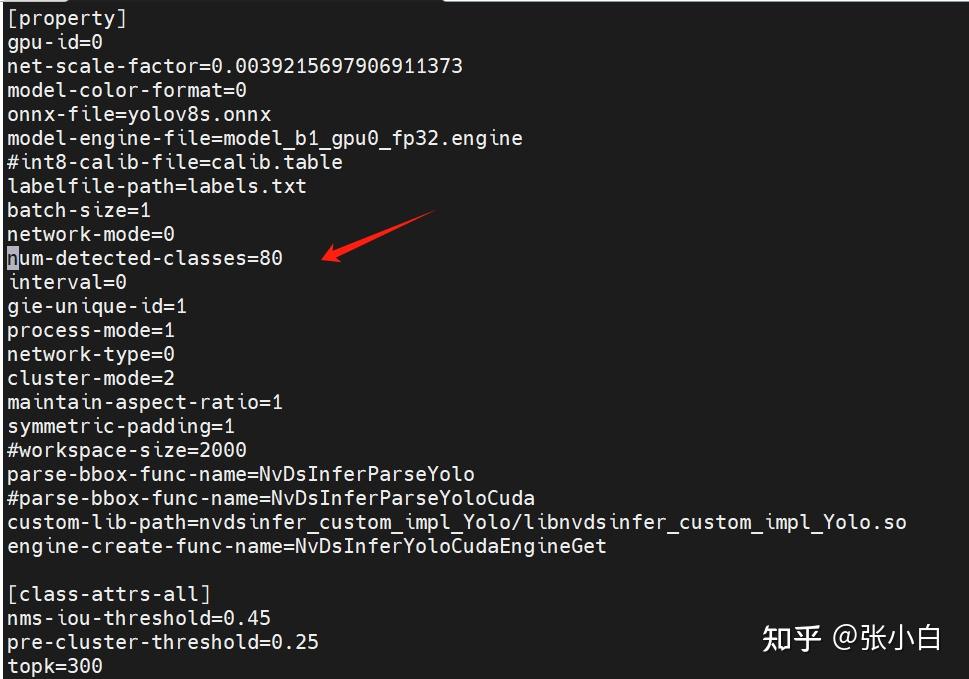Click the model-engine-file engine name
Screen dimensions: 969x679
(373, 138)
